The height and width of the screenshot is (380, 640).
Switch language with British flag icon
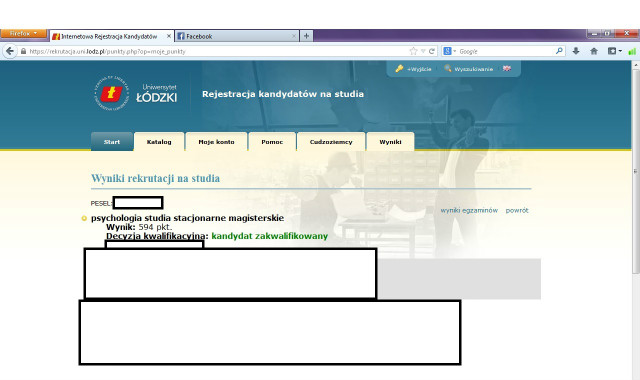(x=507, y=68)
